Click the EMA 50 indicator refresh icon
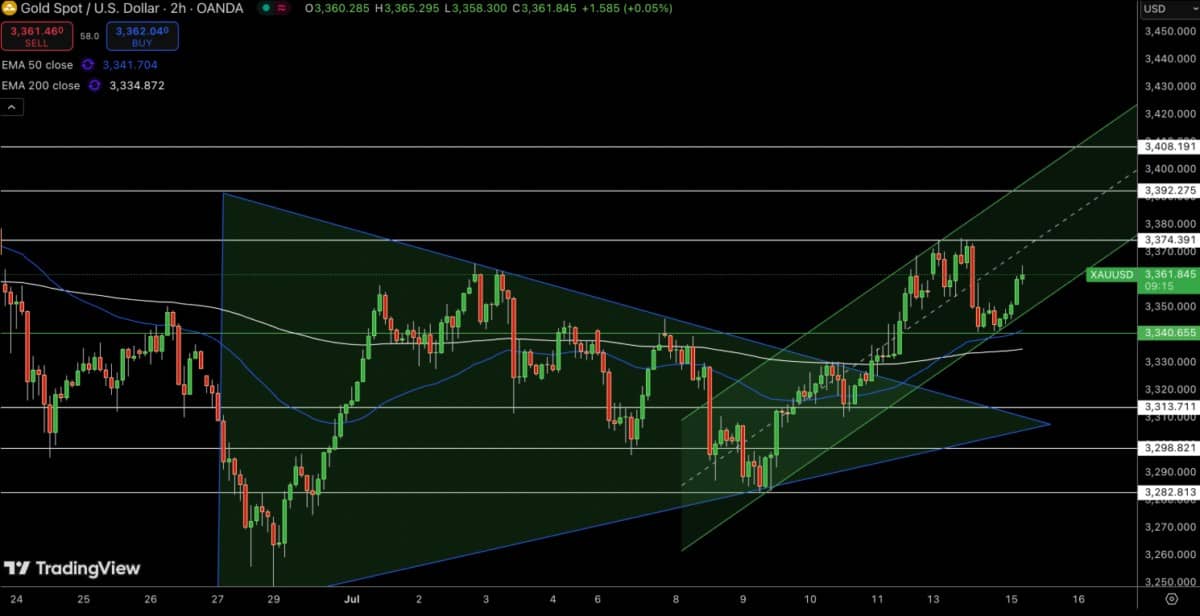1200x616 pixels. click(88, 65)
